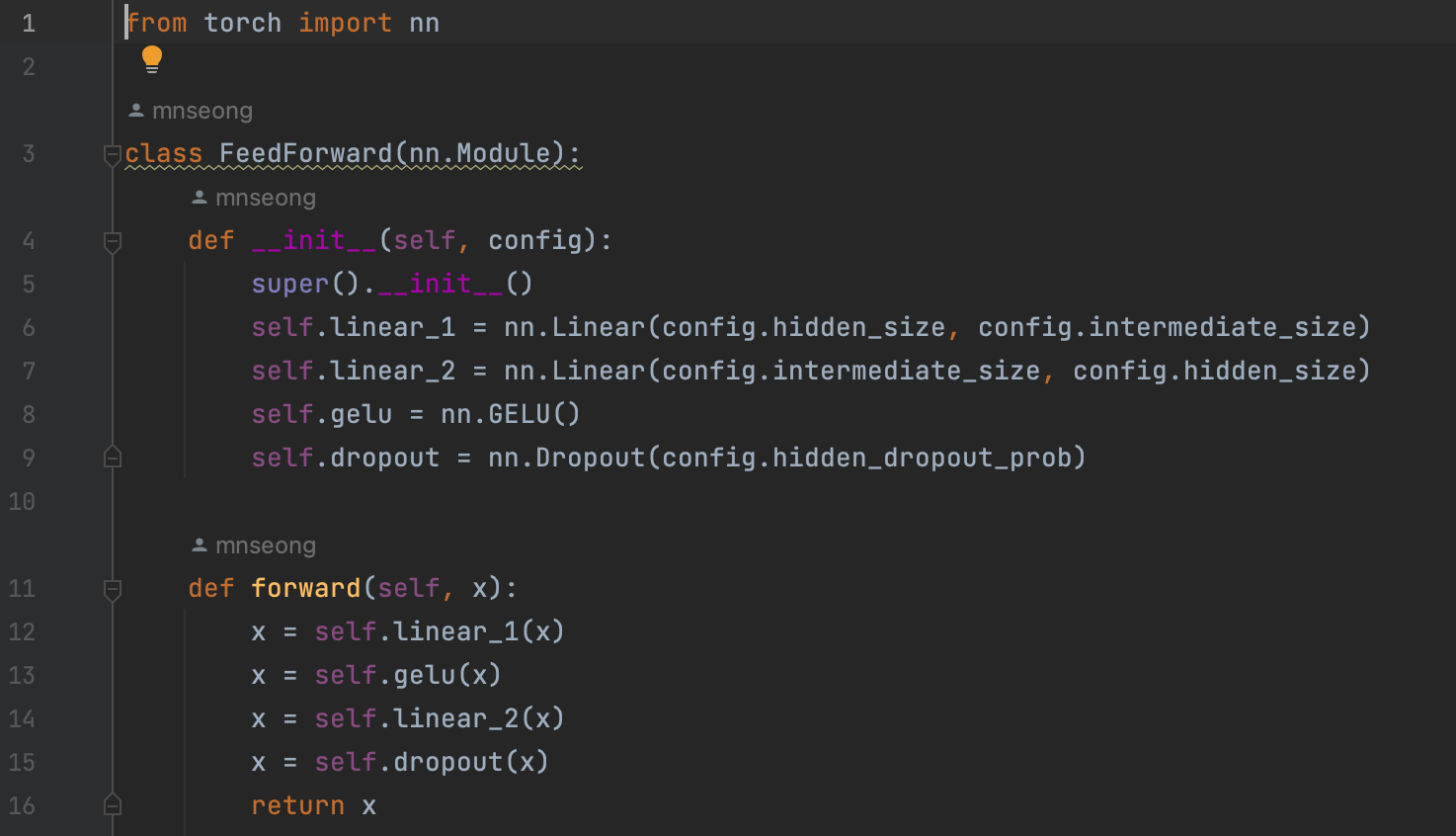Image resolution: width=1456 pixels, height=836 pixels.
Task: Click the 'gelu' attribute on line 8
Action: (x=362, y=414)
